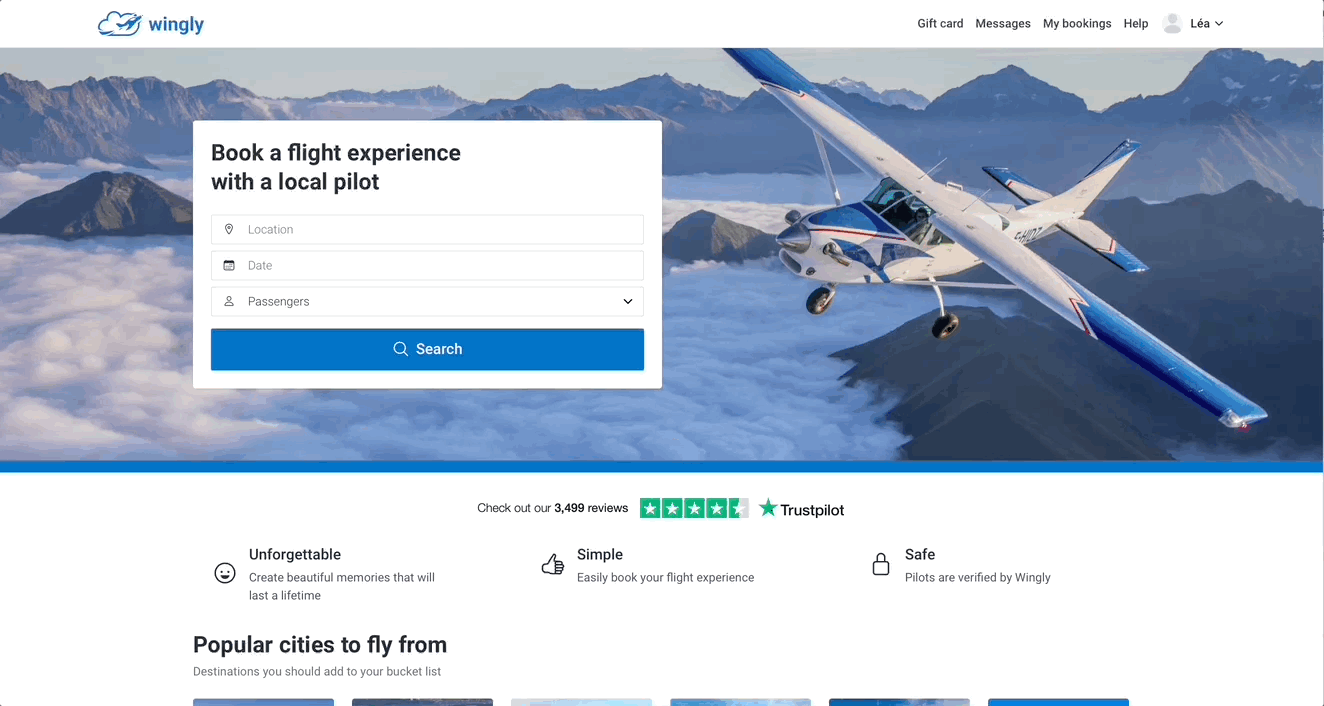Open the Passengers selector
The image size is (1324, 706).
(427, 301)
